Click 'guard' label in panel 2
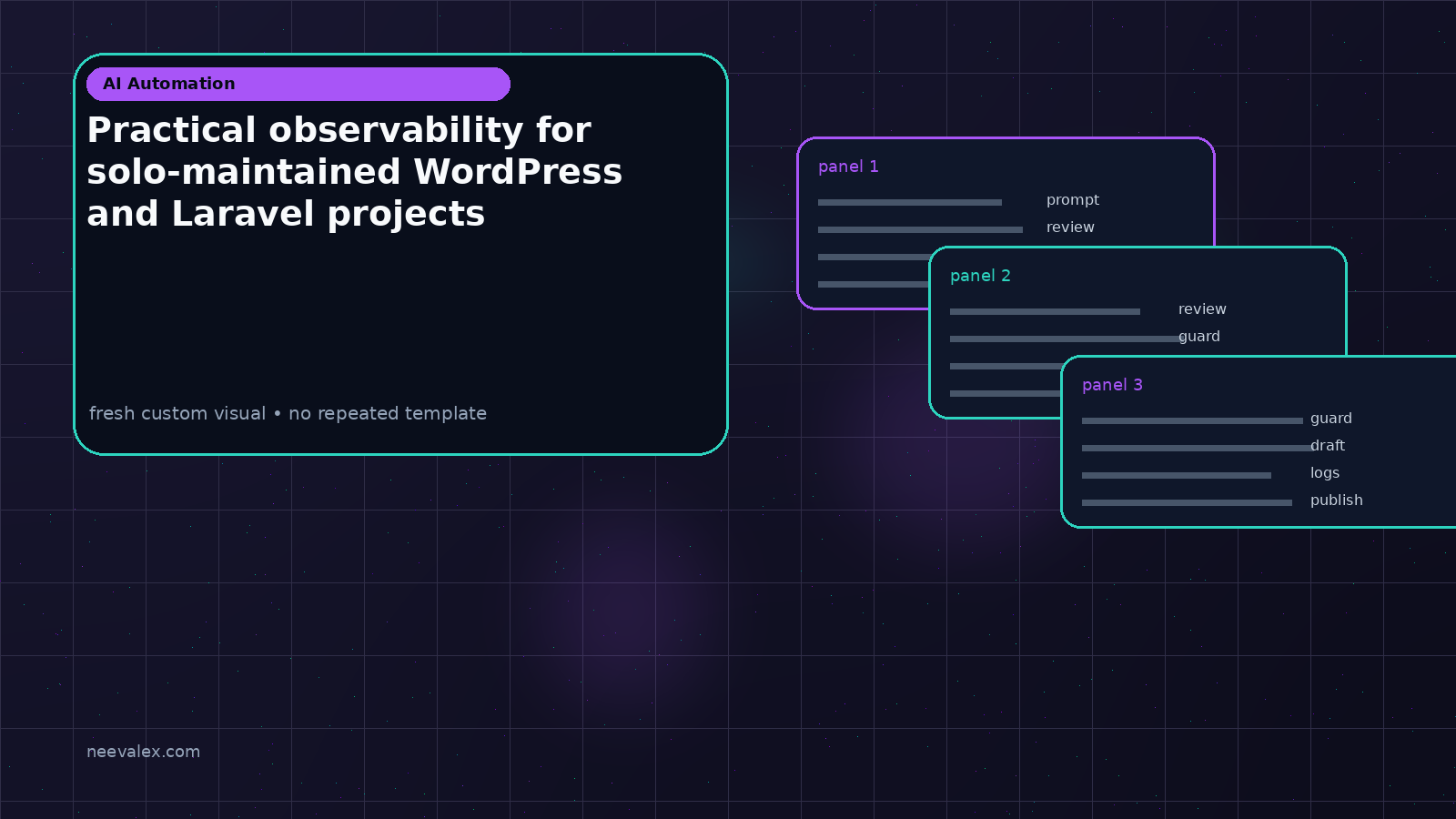This screenshot has height=819, width=1456. click(x=1199, y=337)
